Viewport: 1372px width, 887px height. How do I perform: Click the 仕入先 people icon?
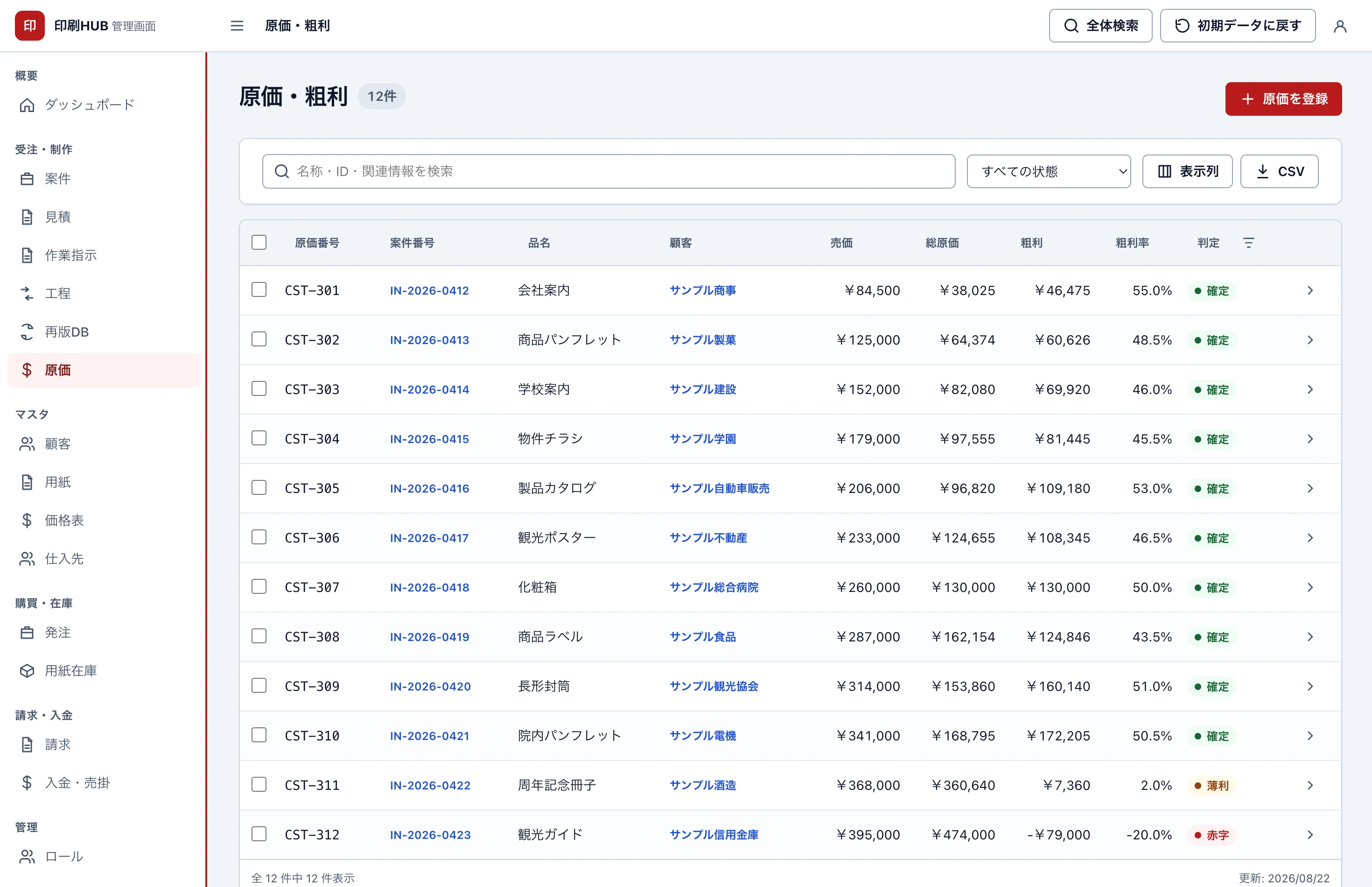27,559
